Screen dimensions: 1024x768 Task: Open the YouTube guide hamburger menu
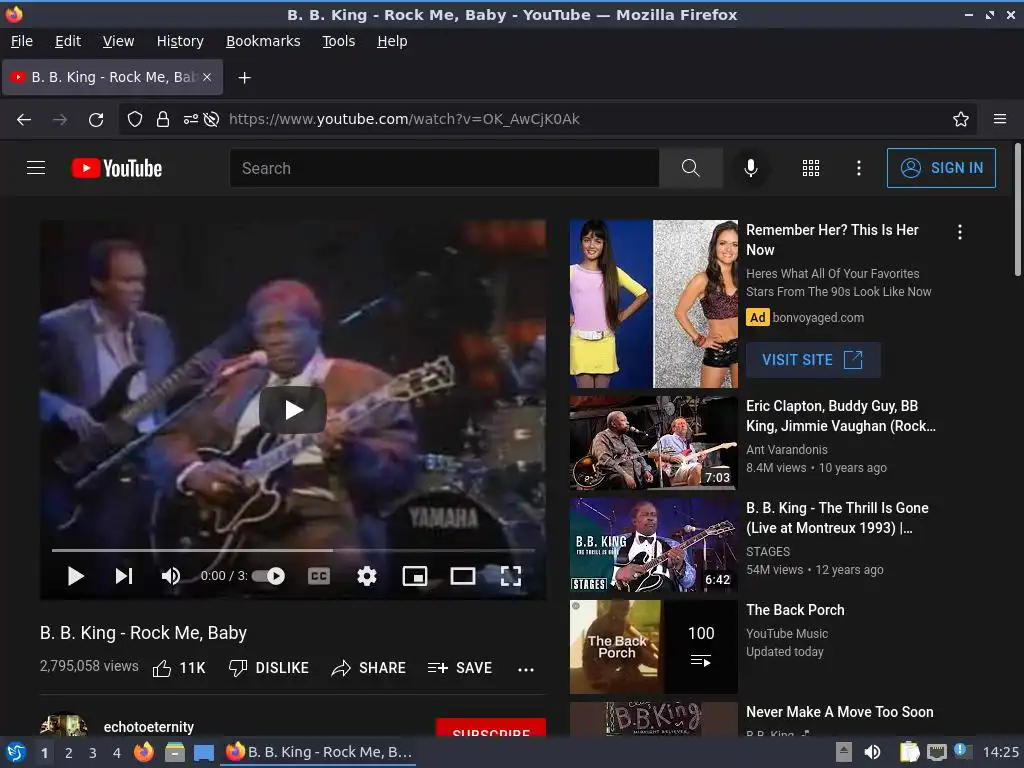coord(36,168)
